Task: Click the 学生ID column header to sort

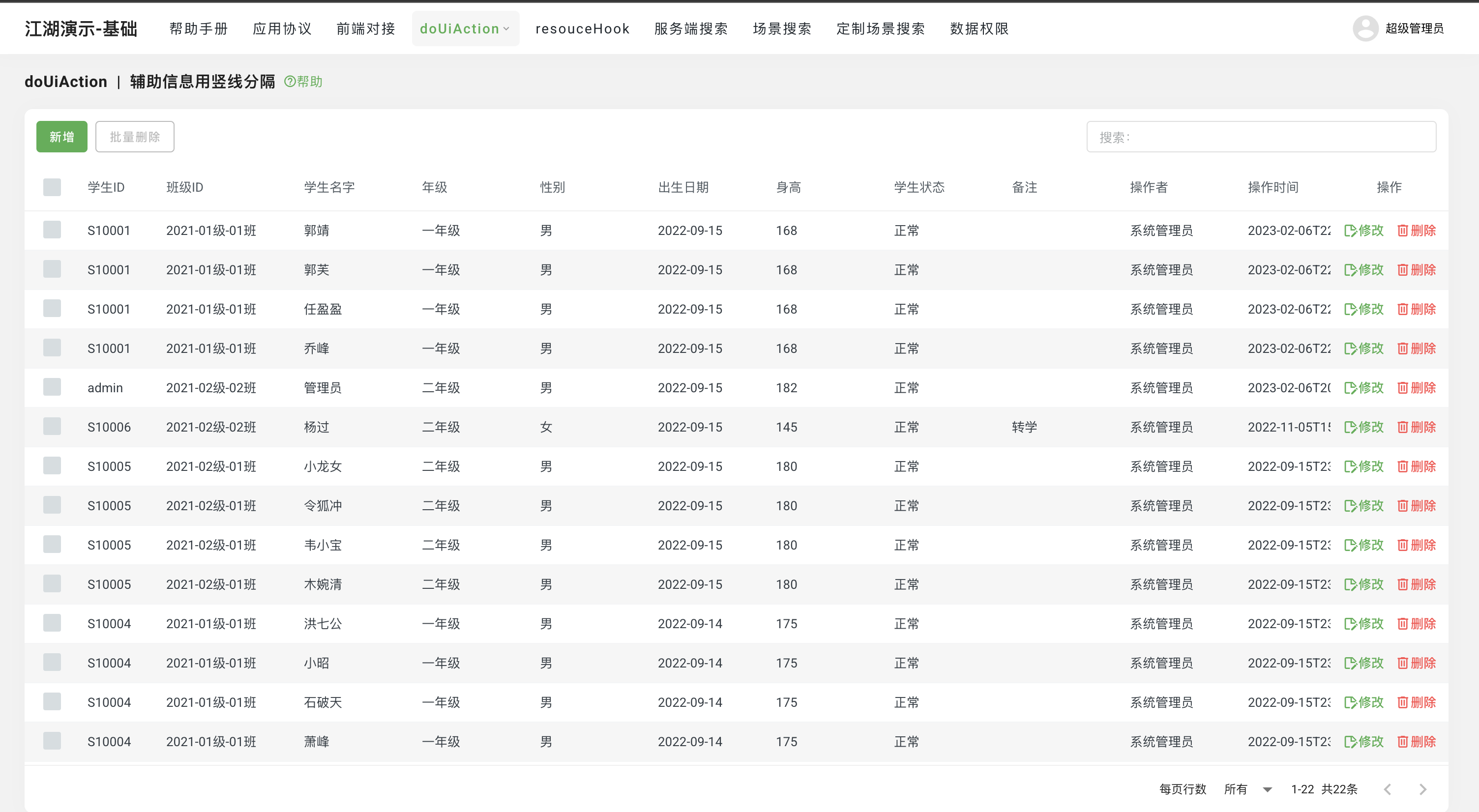Action: tap(106, 187)
